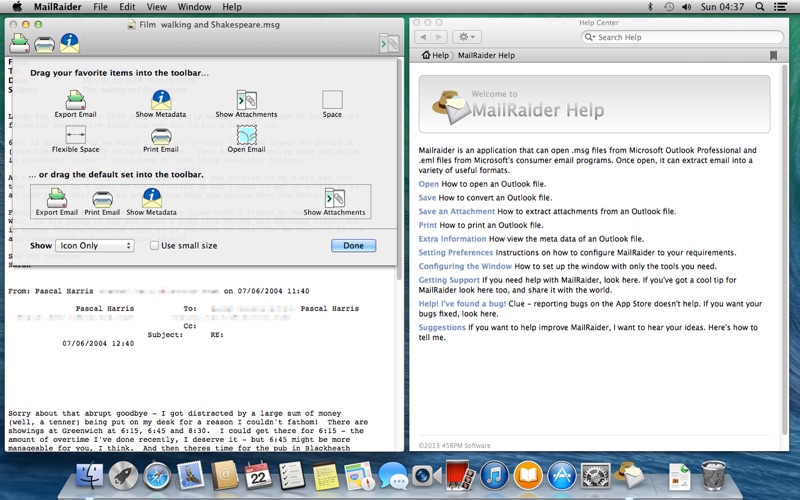Viewport: 800px width, 500px height.
Task: Select the Open Email item in palette
Action: 246,139
